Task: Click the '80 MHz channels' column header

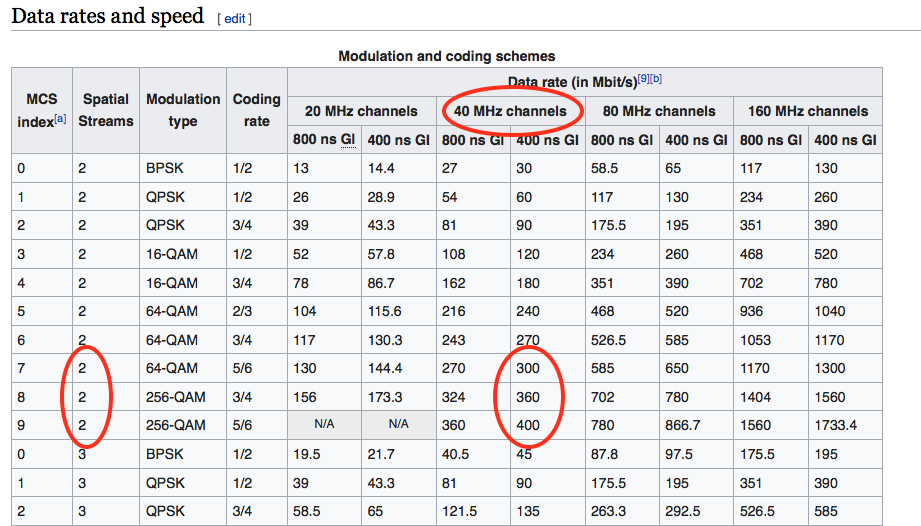Action: 659,111
